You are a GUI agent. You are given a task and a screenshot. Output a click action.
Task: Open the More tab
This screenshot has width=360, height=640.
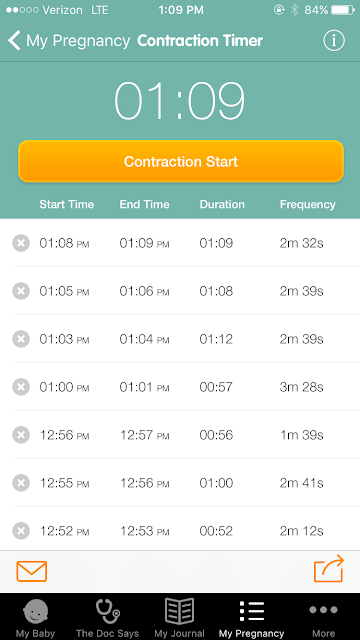[324, 618]
